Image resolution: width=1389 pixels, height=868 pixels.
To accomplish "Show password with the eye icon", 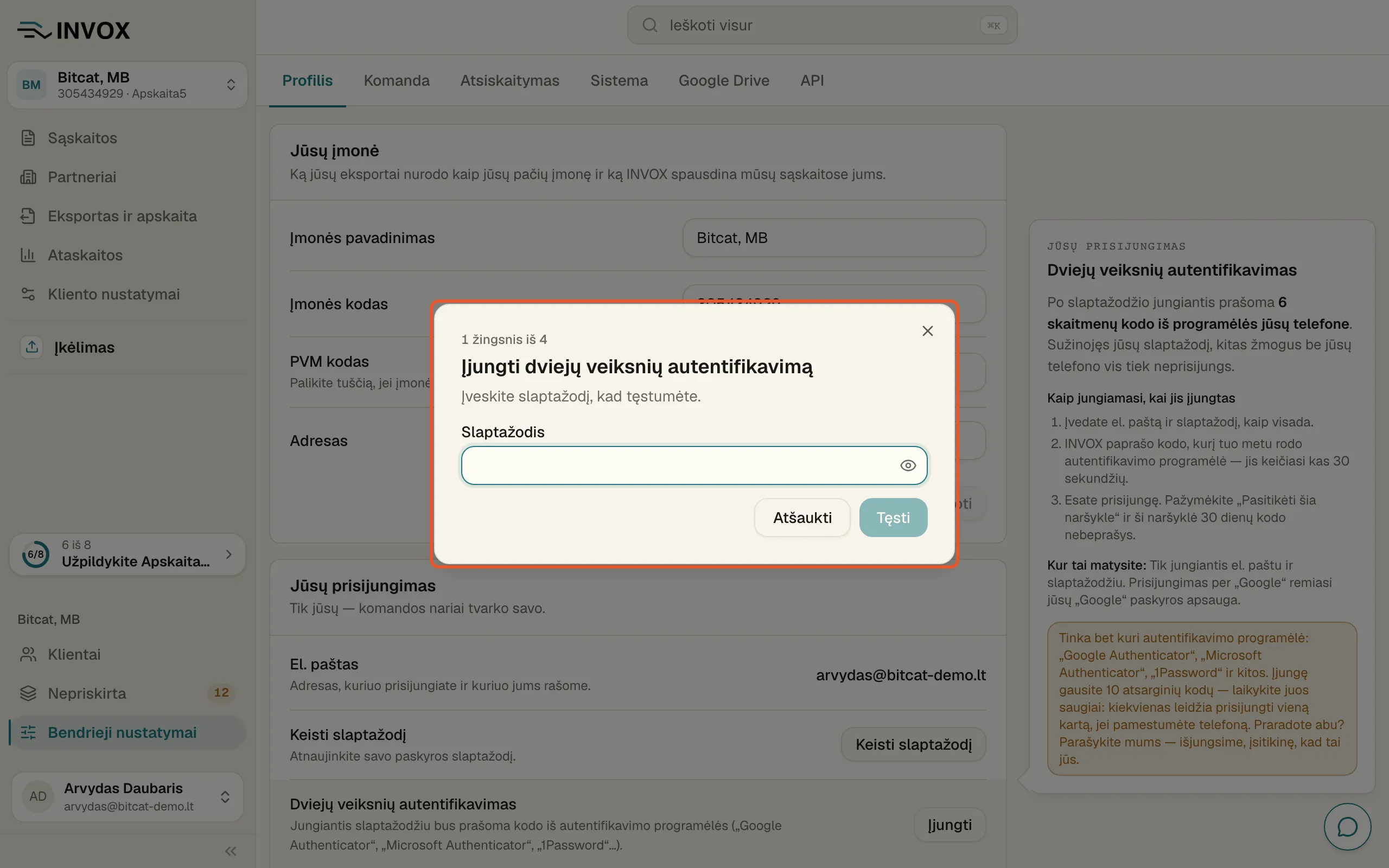I will click(x=907, y=465).
